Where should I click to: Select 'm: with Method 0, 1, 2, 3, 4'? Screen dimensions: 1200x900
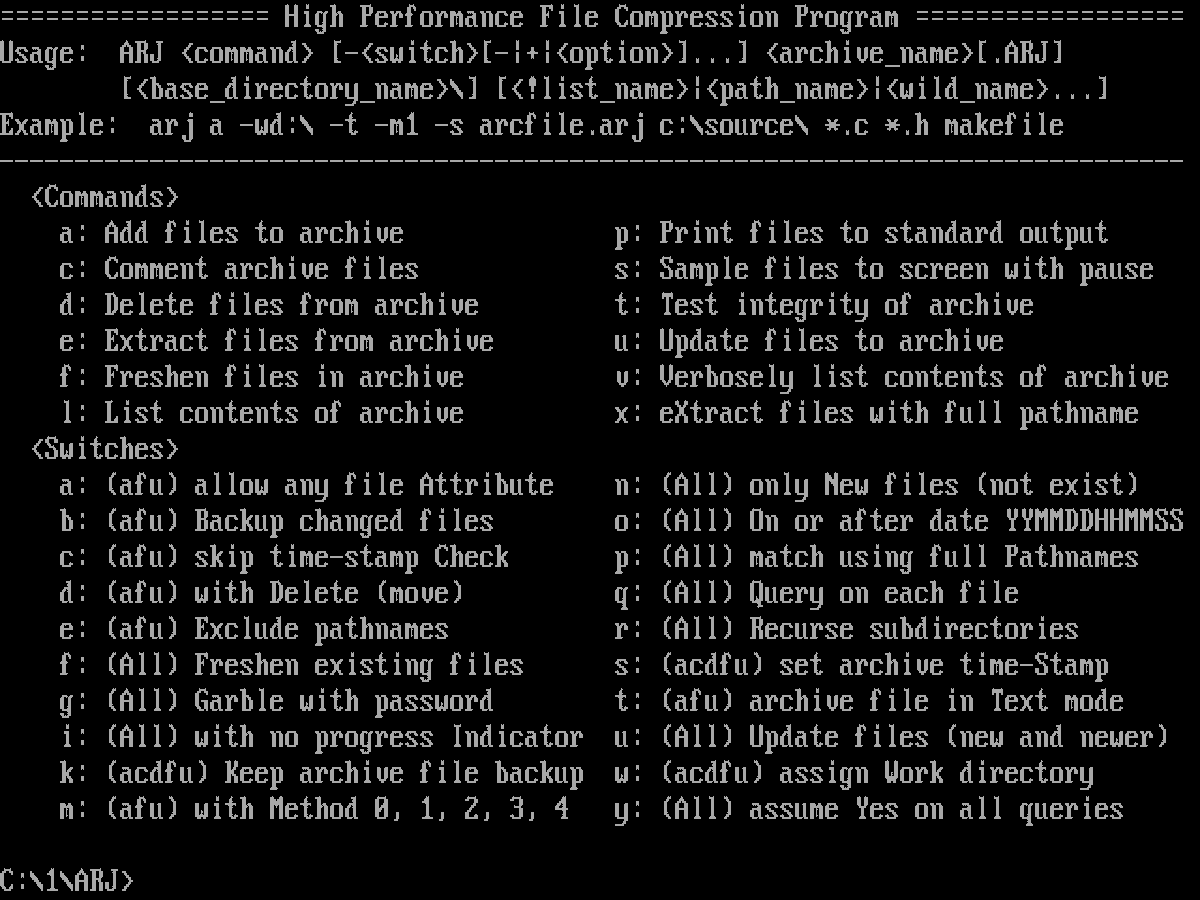[314, 809]
